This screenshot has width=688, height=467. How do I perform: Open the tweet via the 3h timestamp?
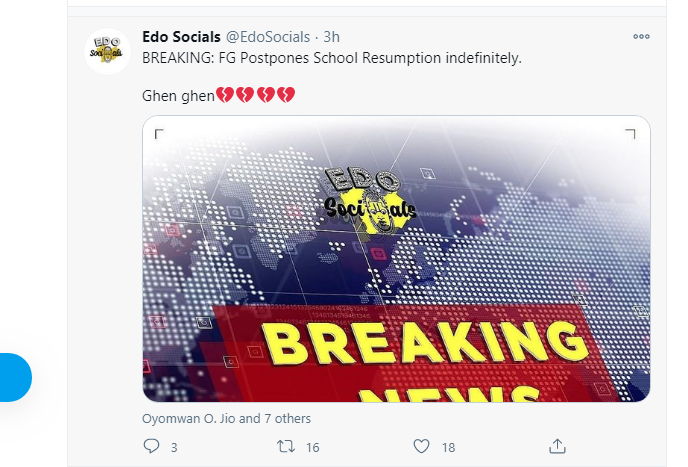point(331,37)
